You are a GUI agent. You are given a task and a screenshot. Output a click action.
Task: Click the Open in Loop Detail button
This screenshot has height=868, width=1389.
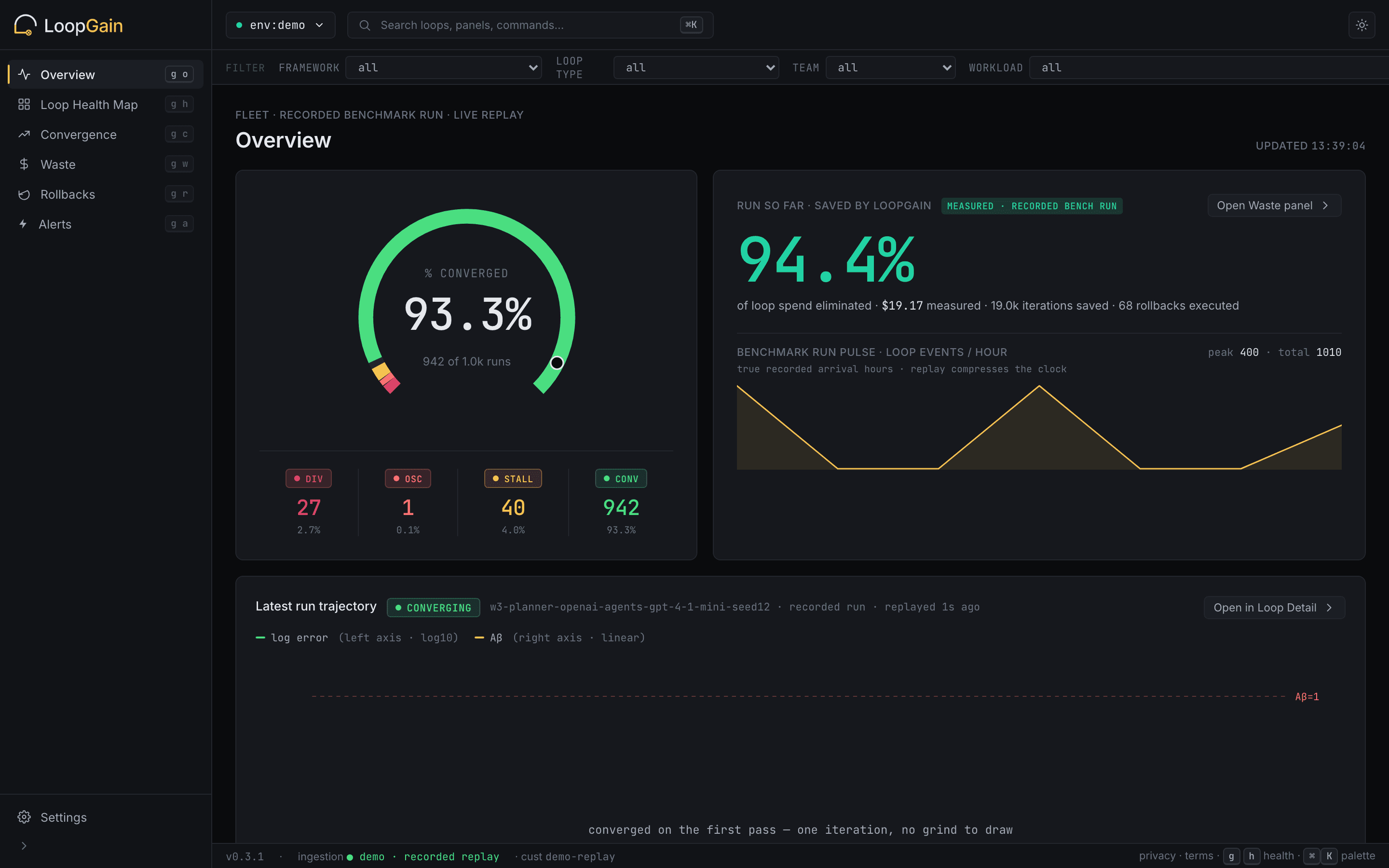1274,608
